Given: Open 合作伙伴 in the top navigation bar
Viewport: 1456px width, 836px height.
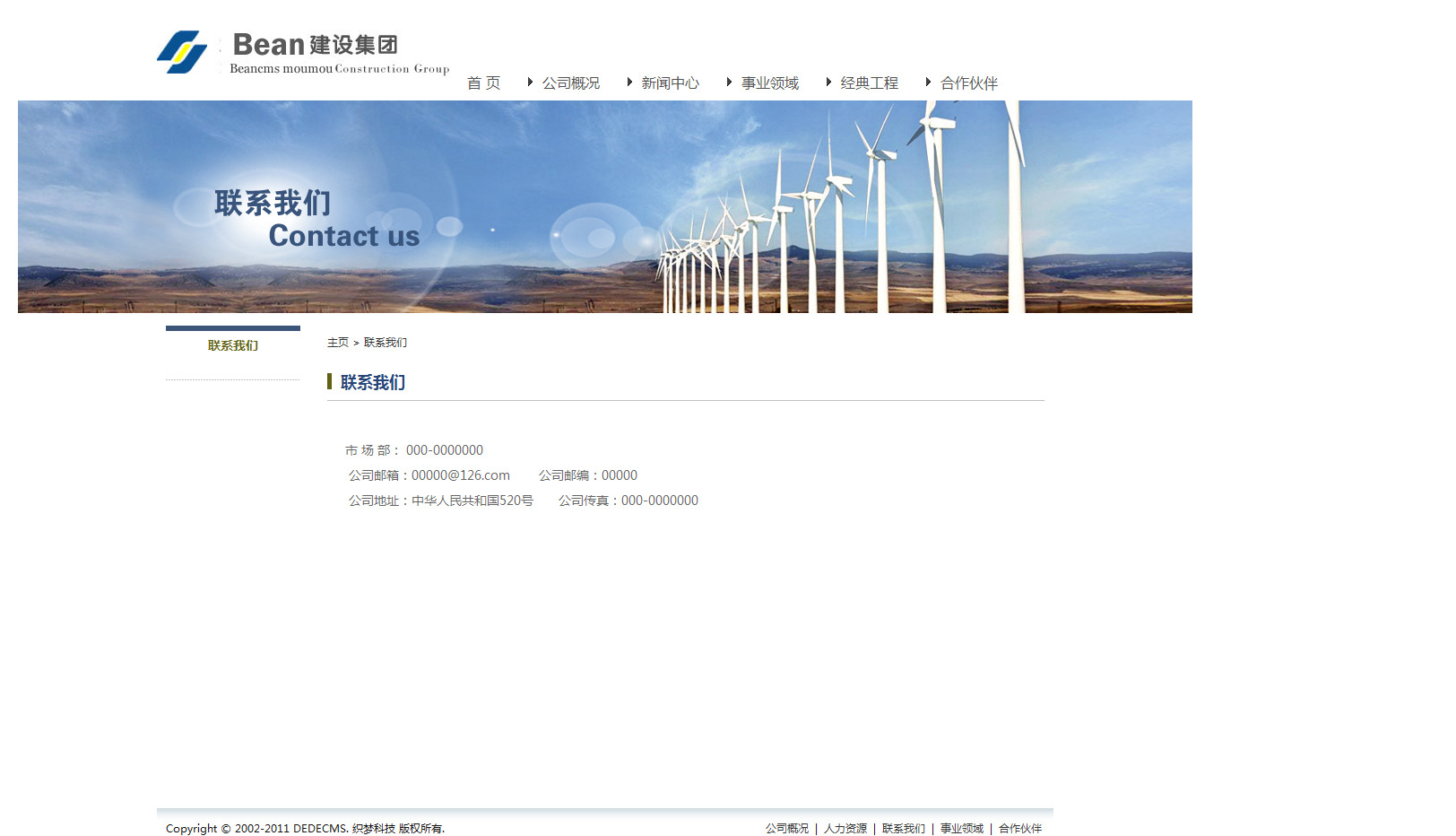Looking at the screenshot, I should (968, 83).
